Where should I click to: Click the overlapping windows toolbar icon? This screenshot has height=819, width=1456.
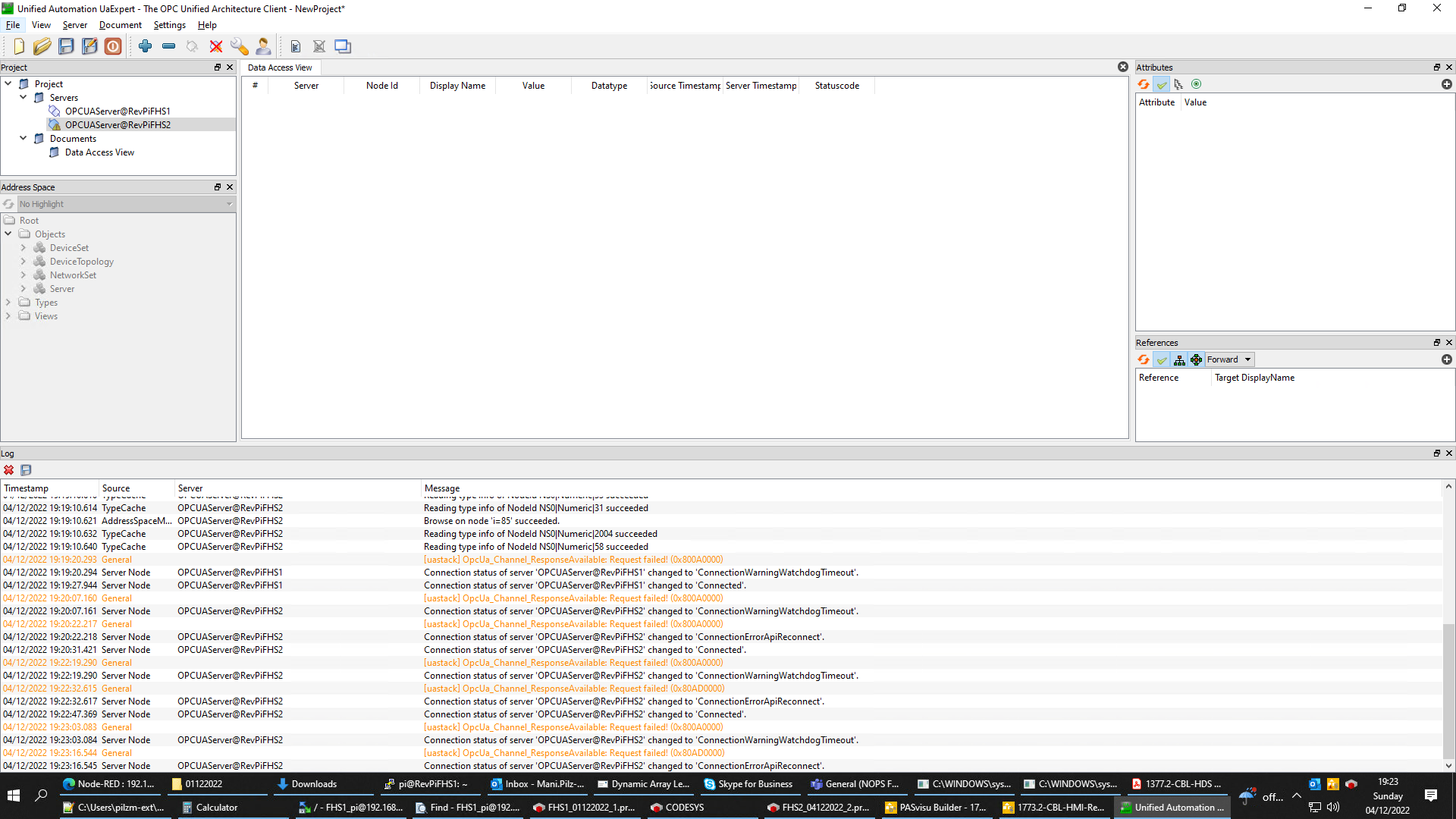pyautogui.click(x=343, y=46)
